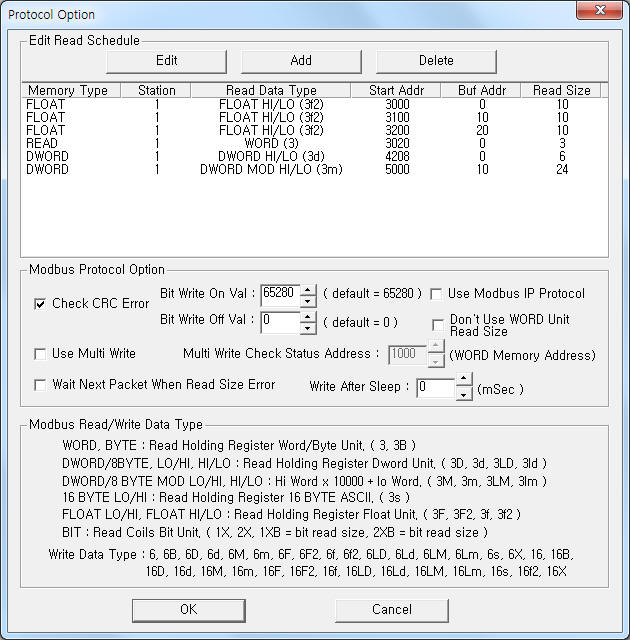Click read size cell 24
The width and height of the screenshot is (630, 640).
coord(562,170)
